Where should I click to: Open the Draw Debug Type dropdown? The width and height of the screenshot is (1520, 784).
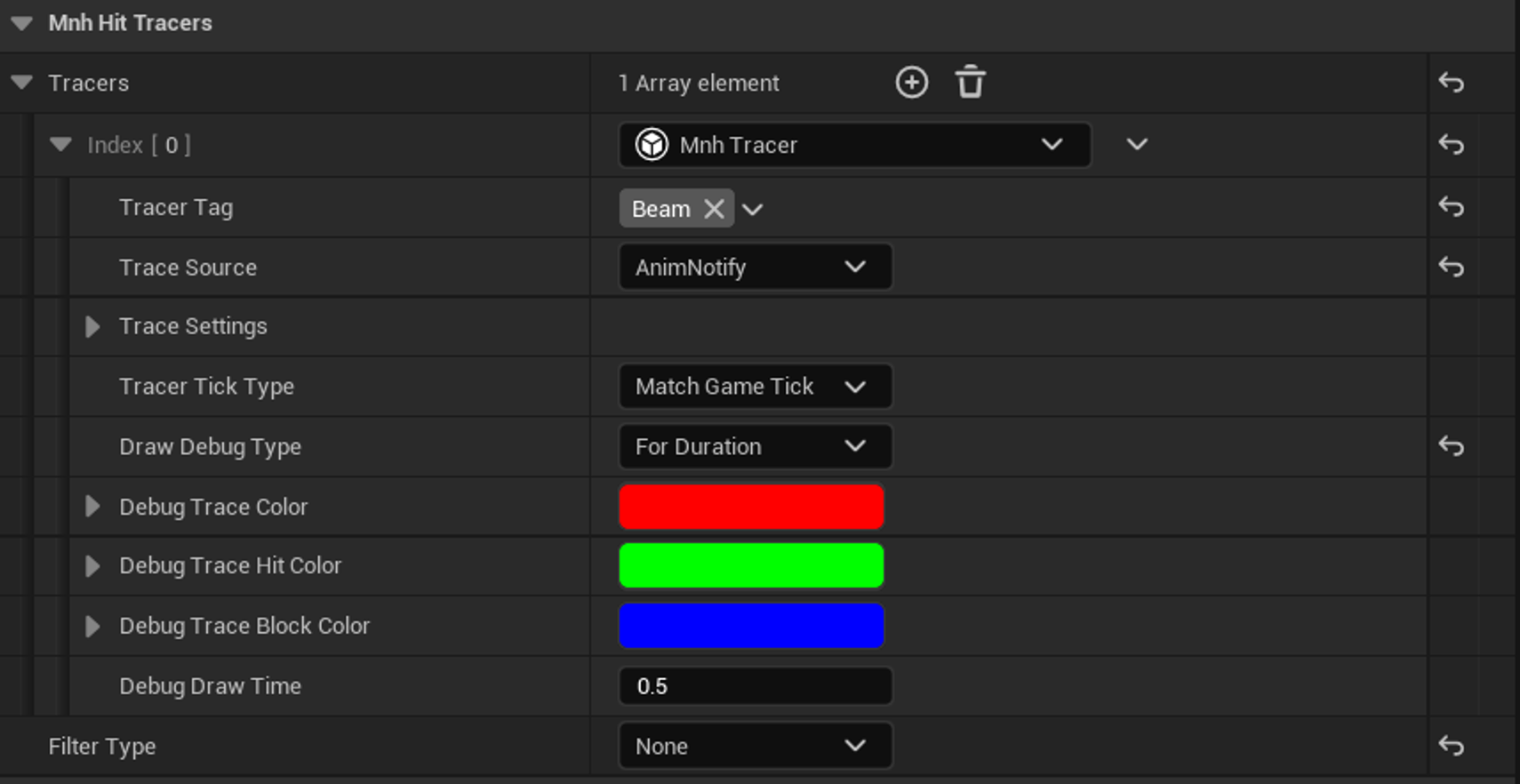(755, 446)
